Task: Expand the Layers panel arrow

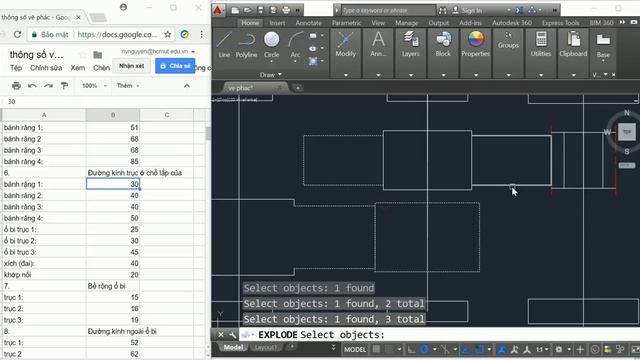Action: (x=411, y=75)
